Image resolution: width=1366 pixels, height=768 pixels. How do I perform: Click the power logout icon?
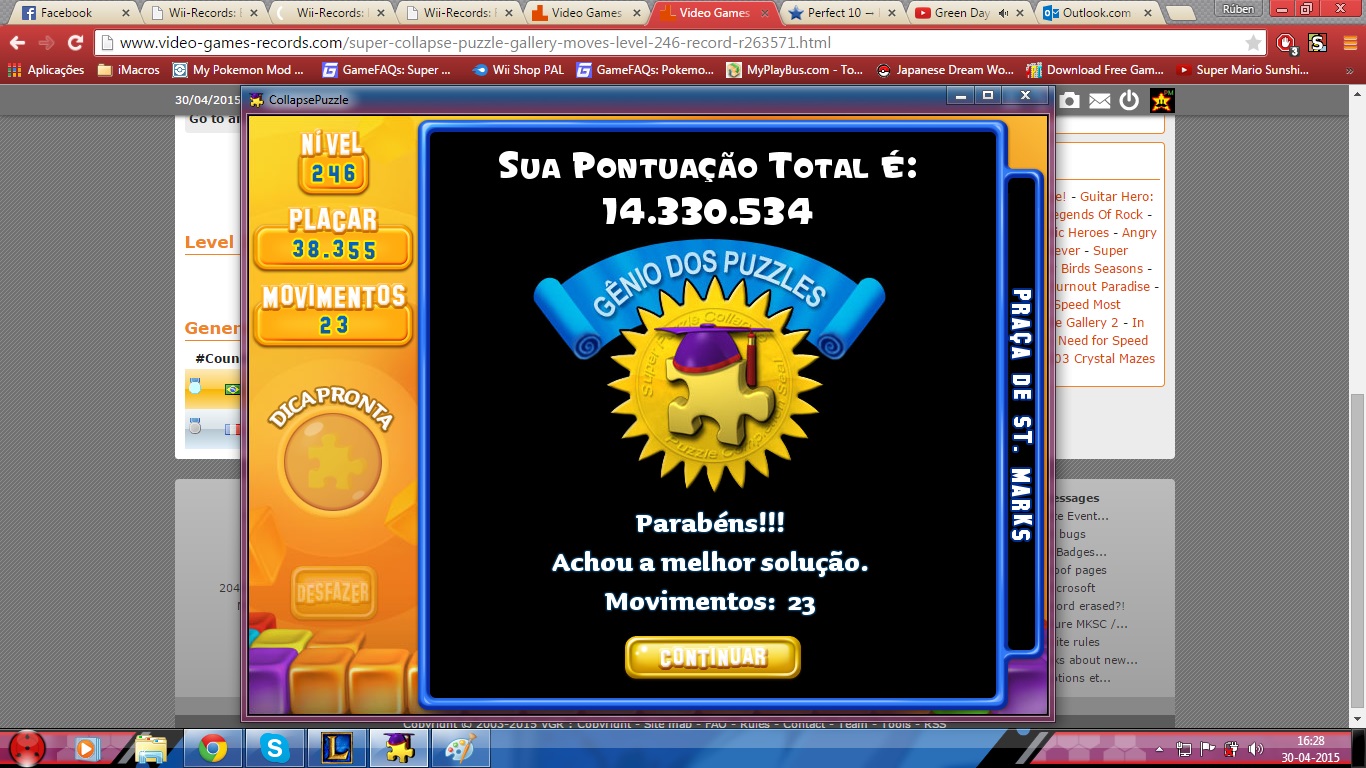(1129, 100)
